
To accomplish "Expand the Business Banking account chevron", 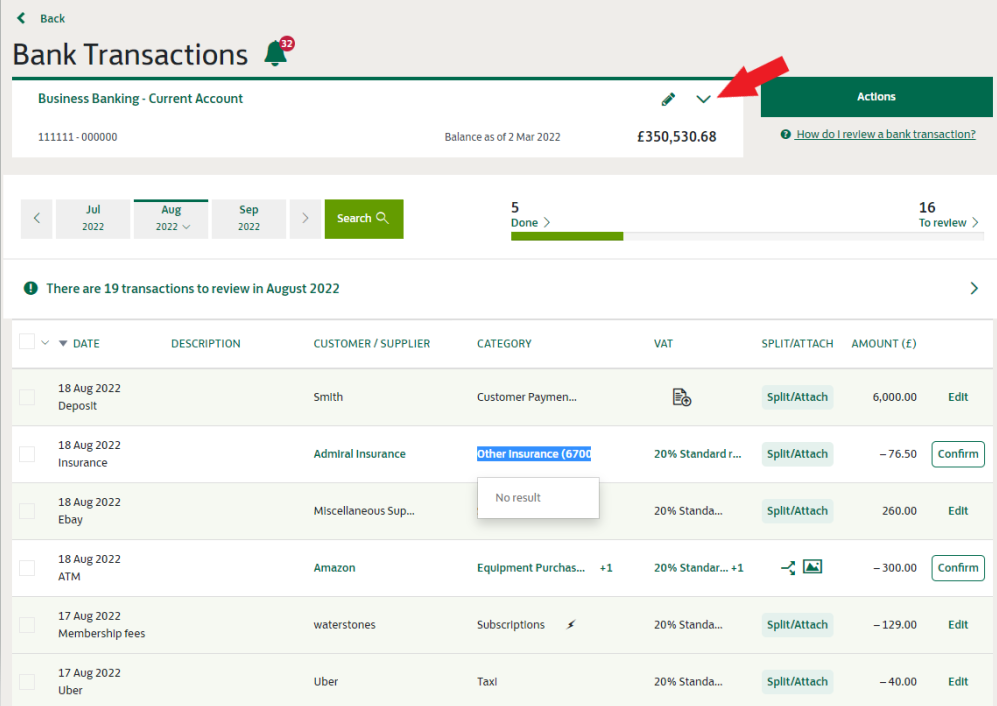I will tap(704, 99).
